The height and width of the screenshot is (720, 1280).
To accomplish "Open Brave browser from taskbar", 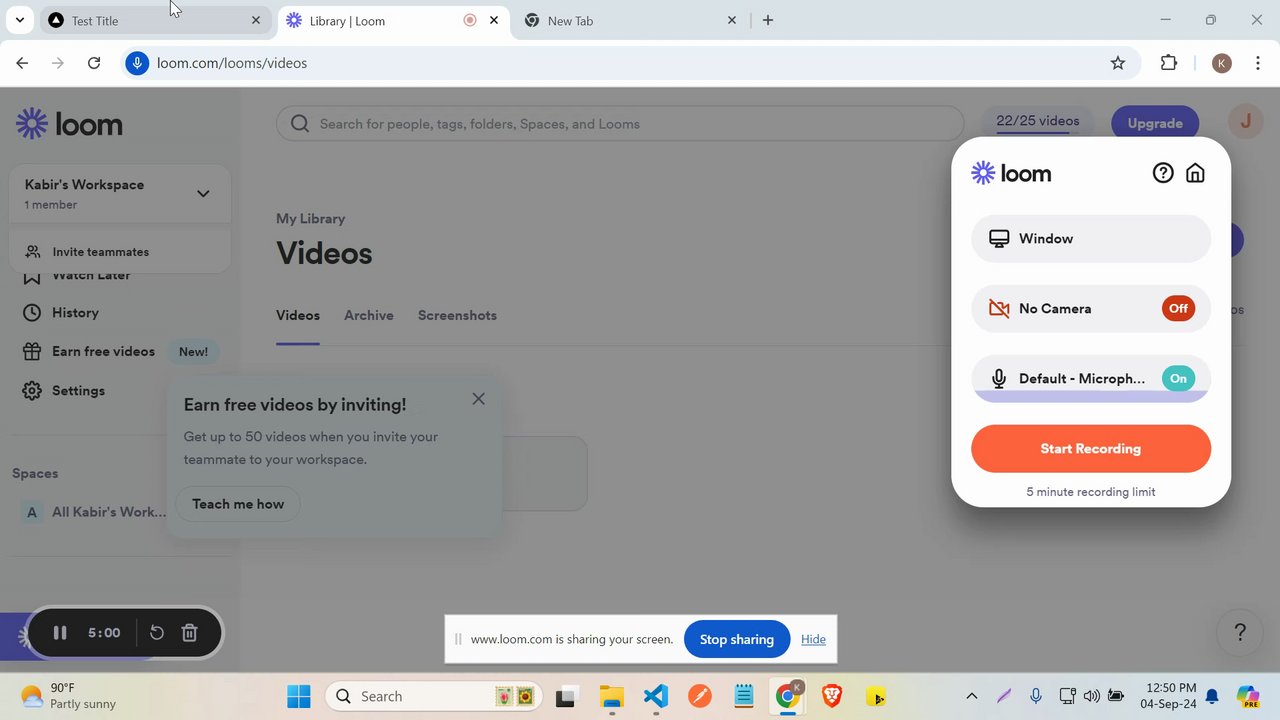I will pyautogui.click(x=832, y=696).
